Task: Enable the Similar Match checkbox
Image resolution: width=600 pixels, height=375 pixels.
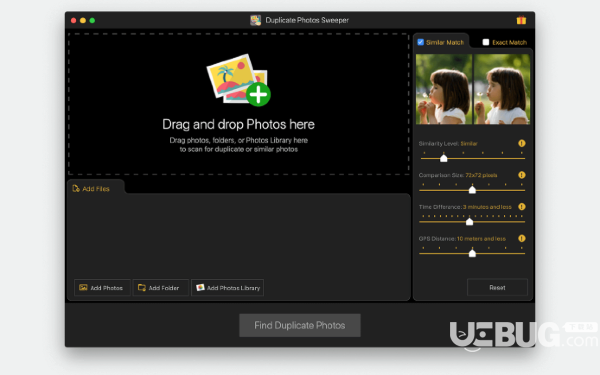Action: pos(421,42)
